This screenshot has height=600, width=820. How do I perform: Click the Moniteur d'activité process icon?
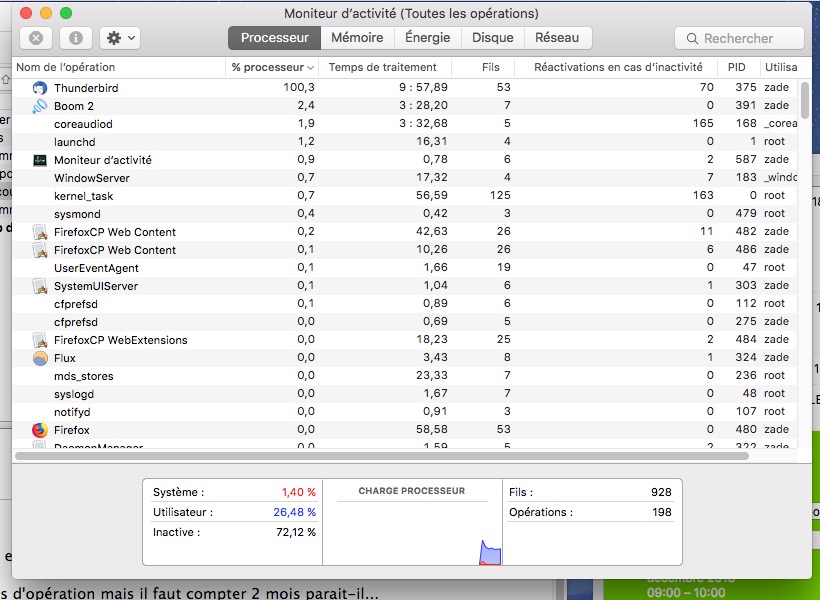coord(40,160)
